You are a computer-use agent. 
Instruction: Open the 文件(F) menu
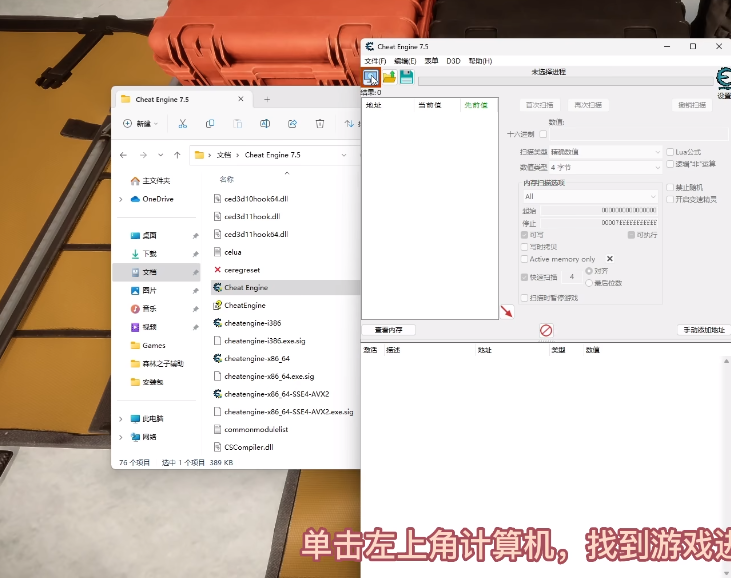click(375, 61)
